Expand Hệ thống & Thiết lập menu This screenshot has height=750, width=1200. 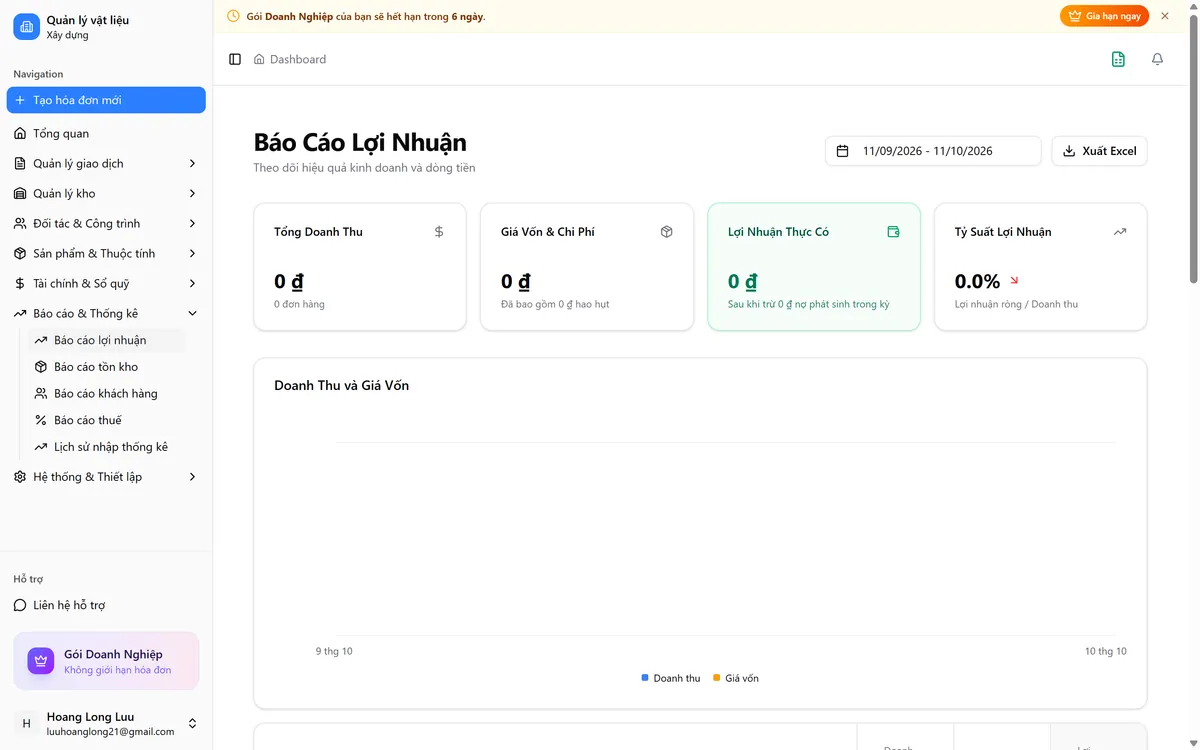(x=106, y=477)
